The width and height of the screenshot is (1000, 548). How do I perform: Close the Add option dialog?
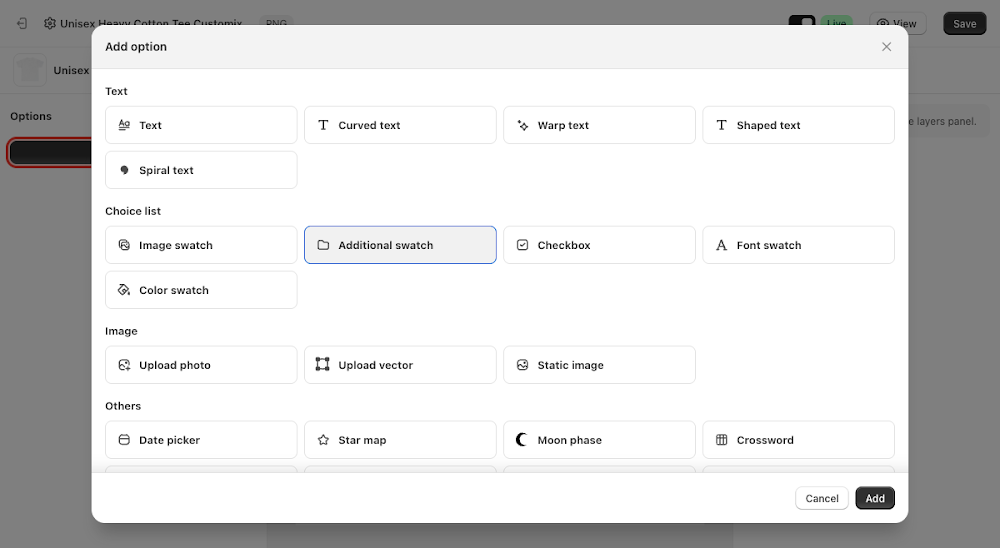point(886,47)
